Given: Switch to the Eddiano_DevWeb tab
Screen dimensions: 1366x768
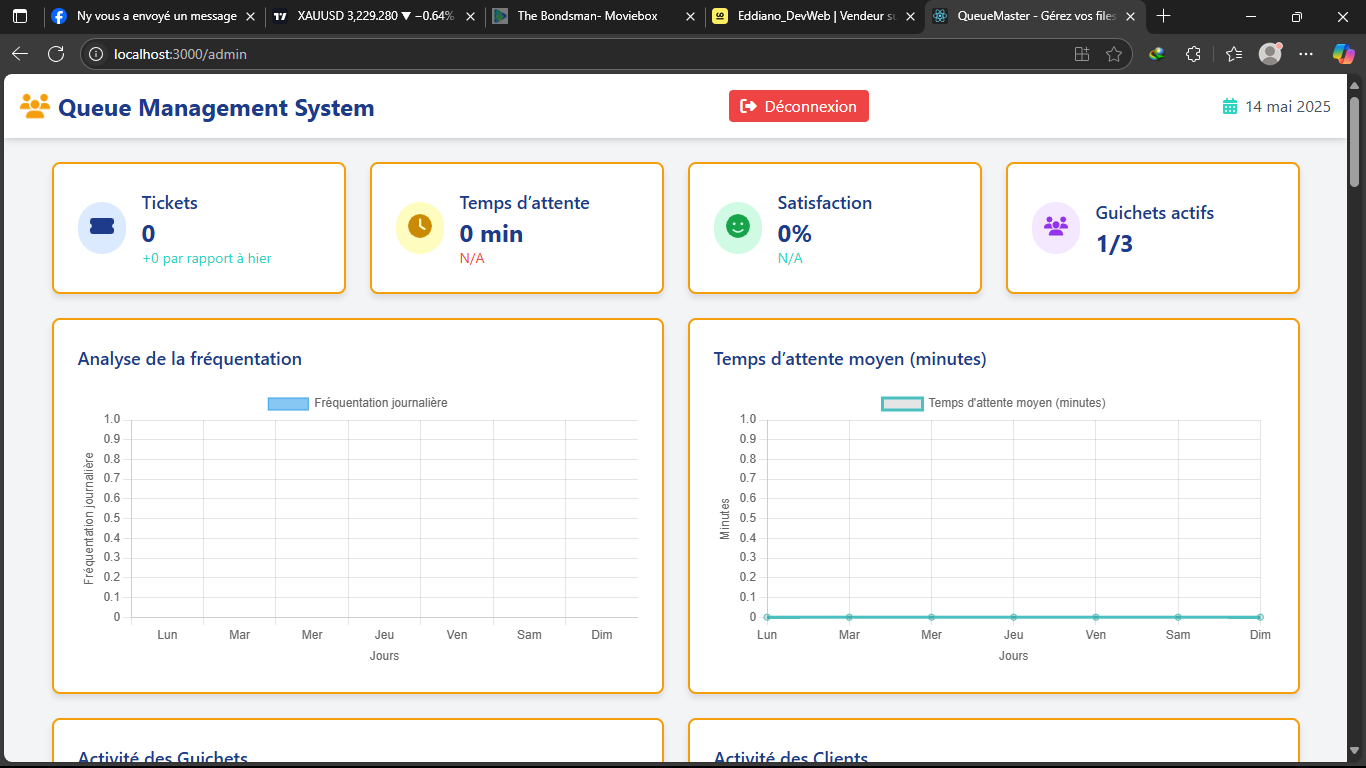Looking at the screenshot, I should [x=815, y=16].
